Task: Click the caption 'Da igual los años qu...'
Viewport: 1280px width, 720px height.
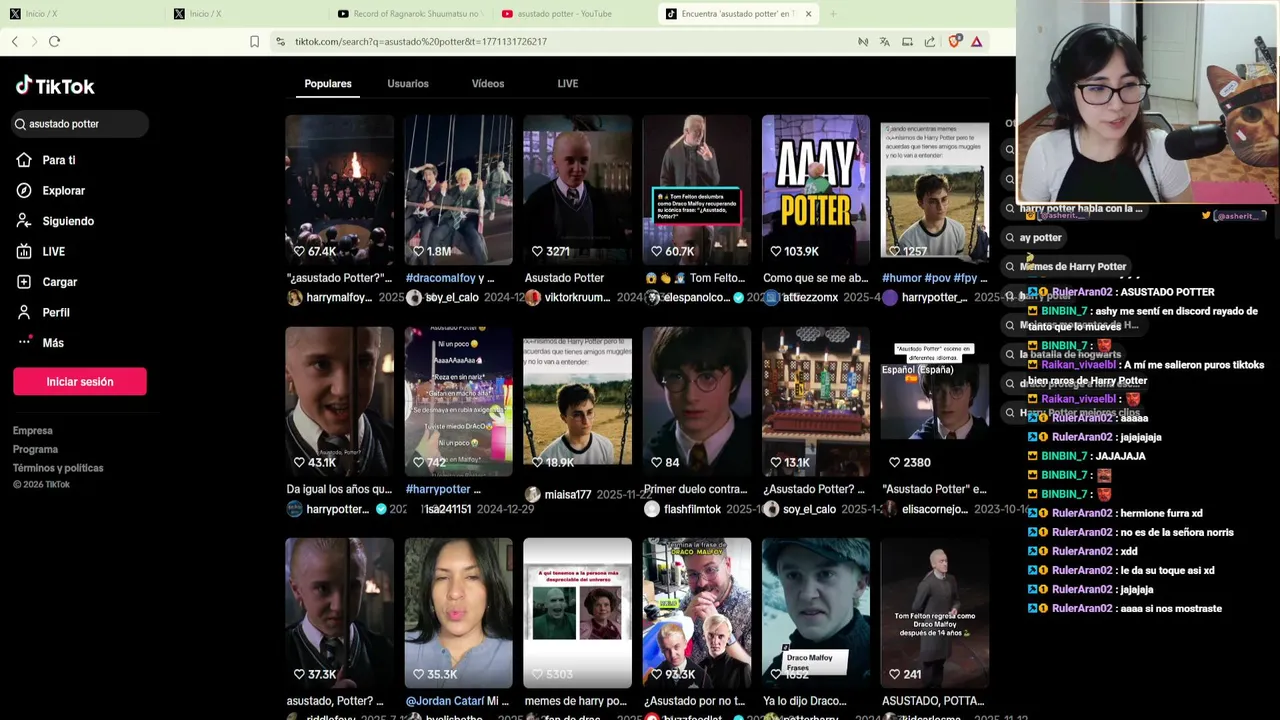Action: [x=339, y=489]
